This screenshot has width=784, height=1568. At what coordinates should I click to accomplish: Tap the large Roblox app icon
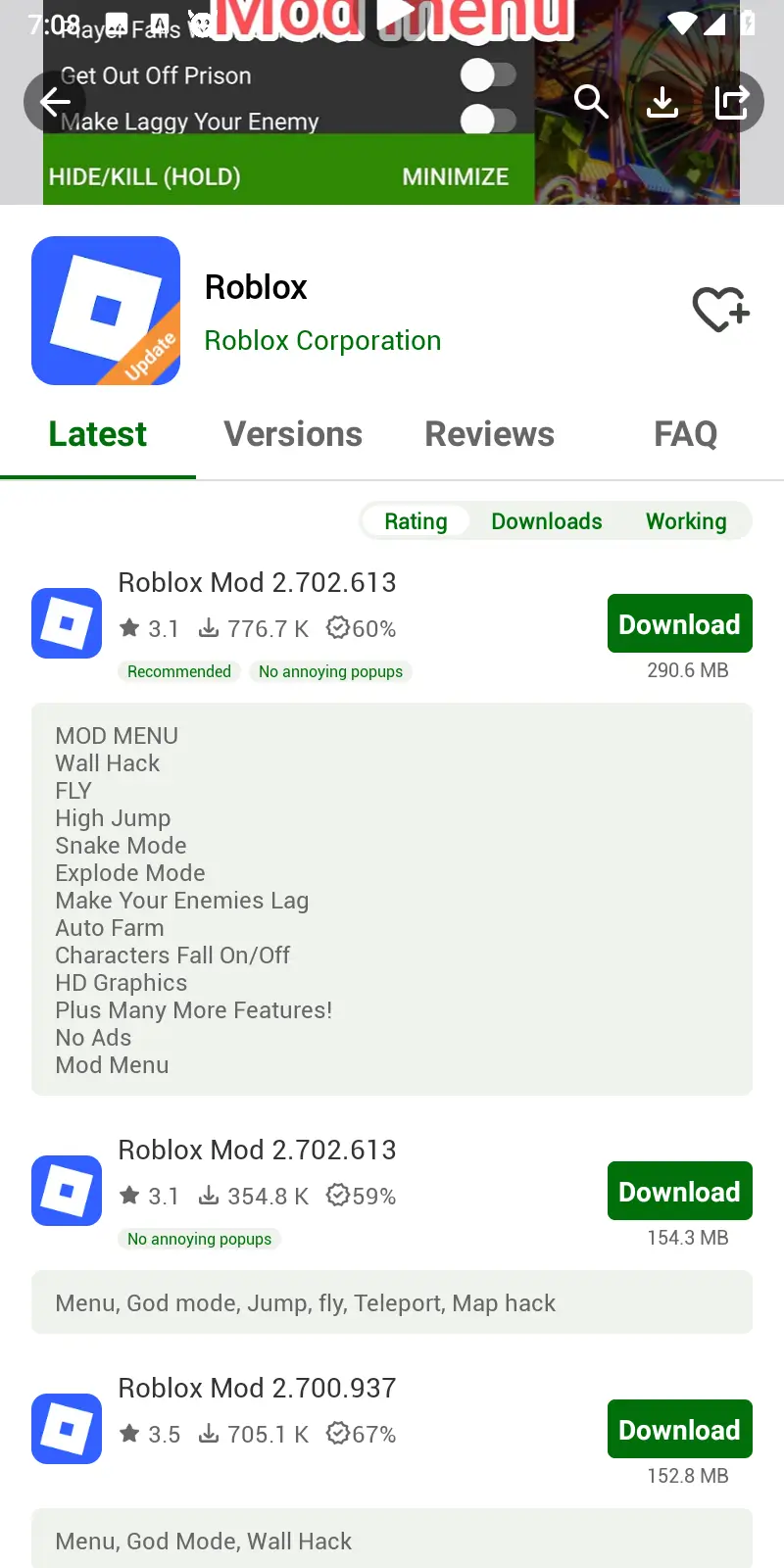click(106, 311)
